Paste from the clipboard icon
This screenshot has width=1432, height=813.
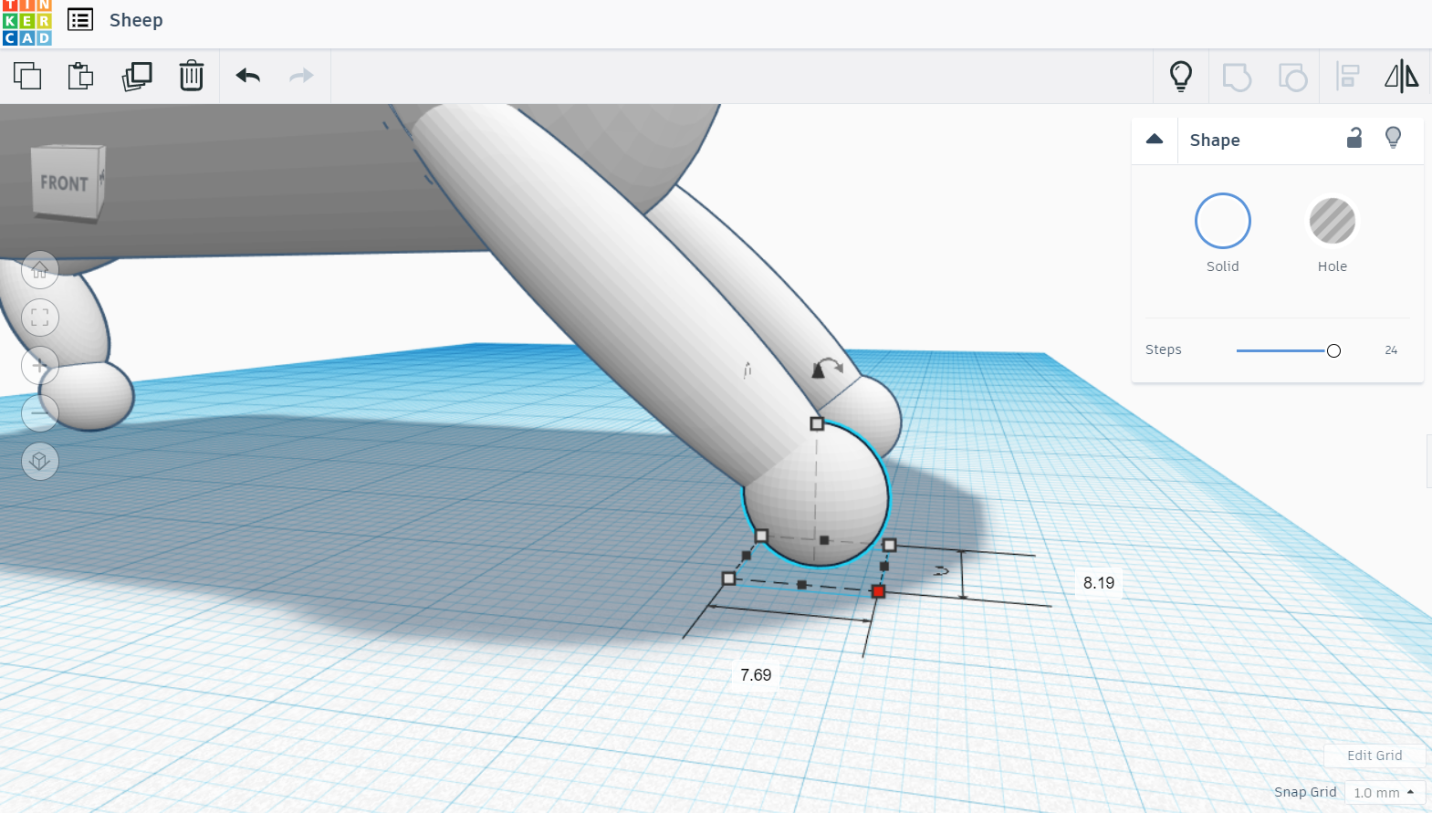(80, 76)
